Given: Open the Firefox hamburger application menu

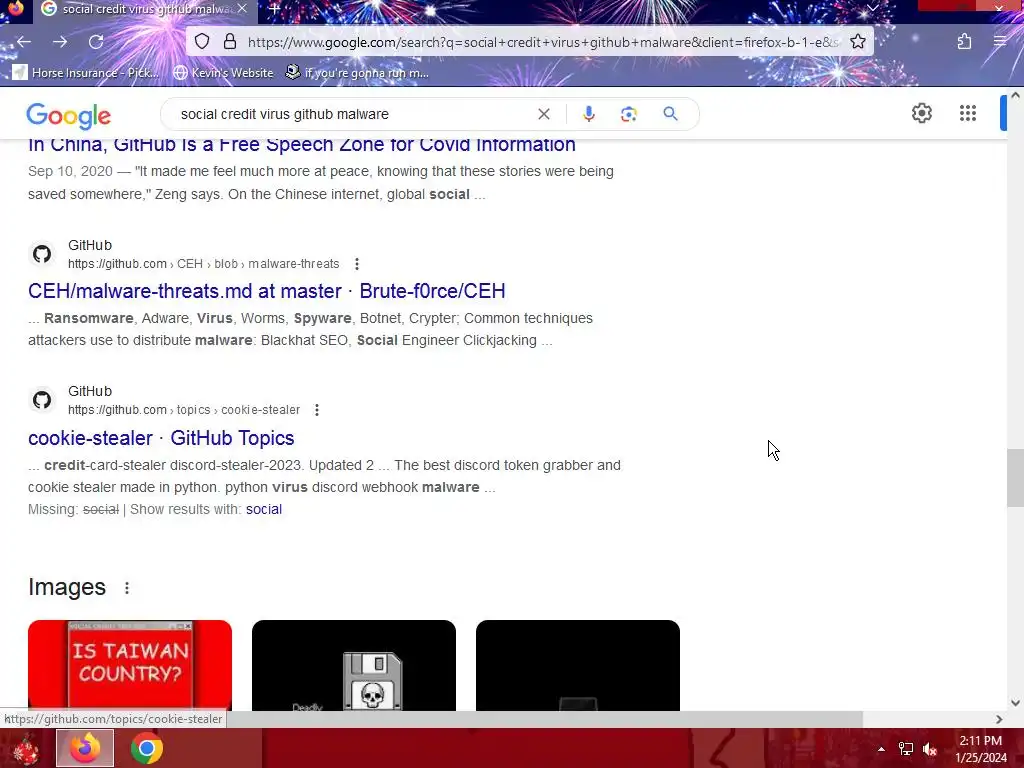Looking at the screenshot, I should (1000, 42).
